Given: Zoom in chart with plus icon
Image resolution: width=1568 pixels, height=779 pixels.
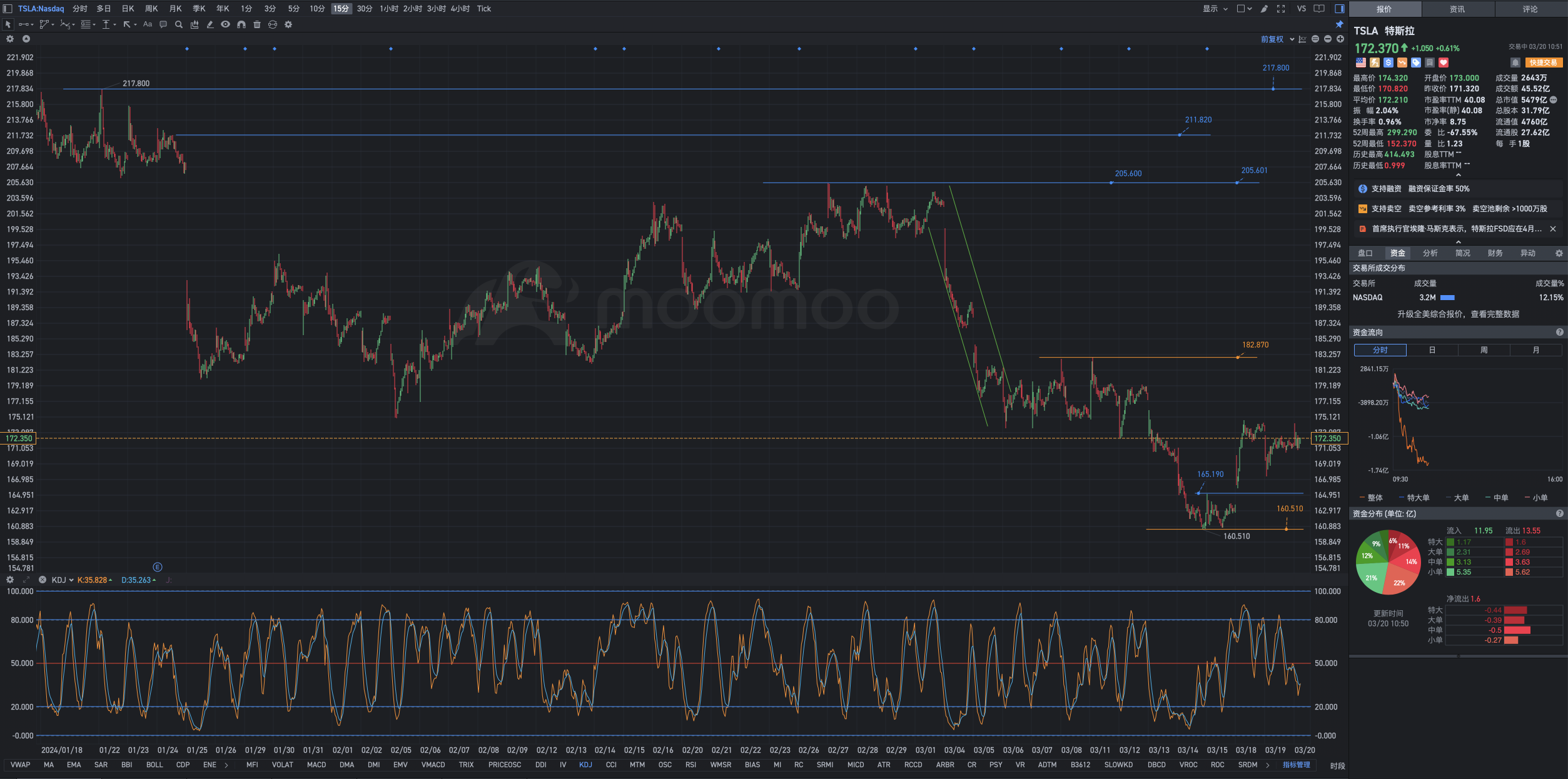Looking at the screenshot, I should pyautogui.click(x=1340, y=39).
